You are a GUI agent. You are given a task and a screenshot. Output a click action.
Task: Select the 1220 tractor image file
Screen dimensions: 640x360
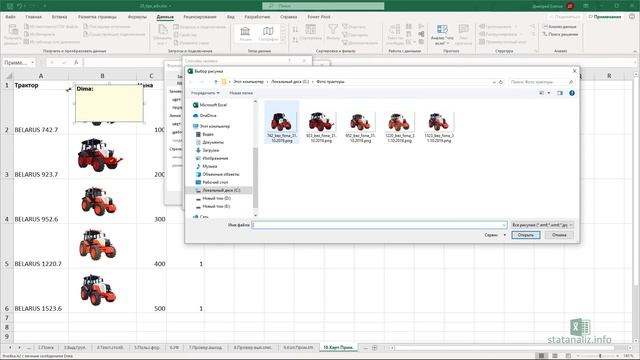click(x=399, y=127)
